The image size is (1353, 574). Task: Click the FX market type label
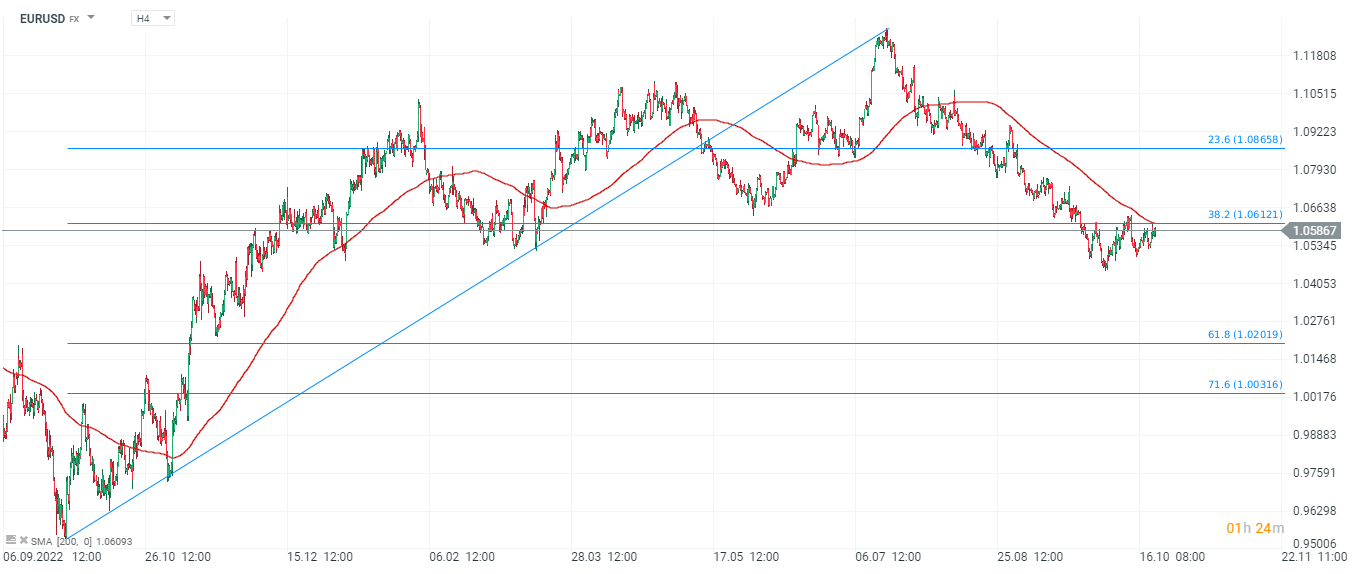74,19
